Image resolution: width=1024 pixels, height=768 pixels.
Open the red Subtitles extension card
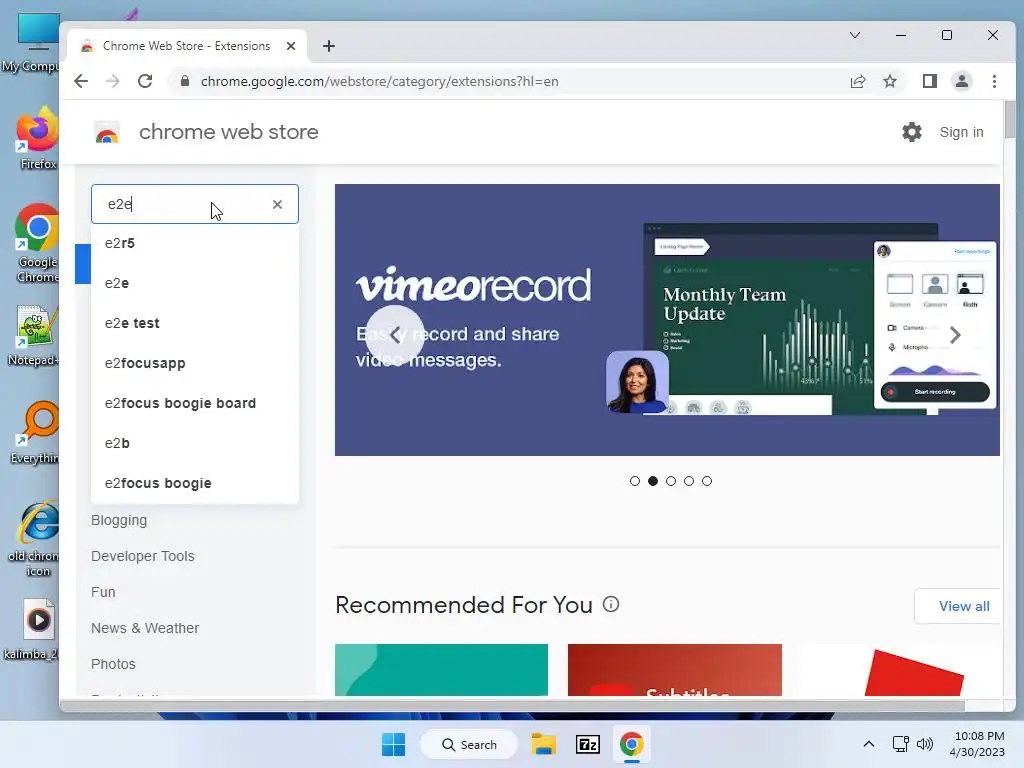[x=675, y=670]
